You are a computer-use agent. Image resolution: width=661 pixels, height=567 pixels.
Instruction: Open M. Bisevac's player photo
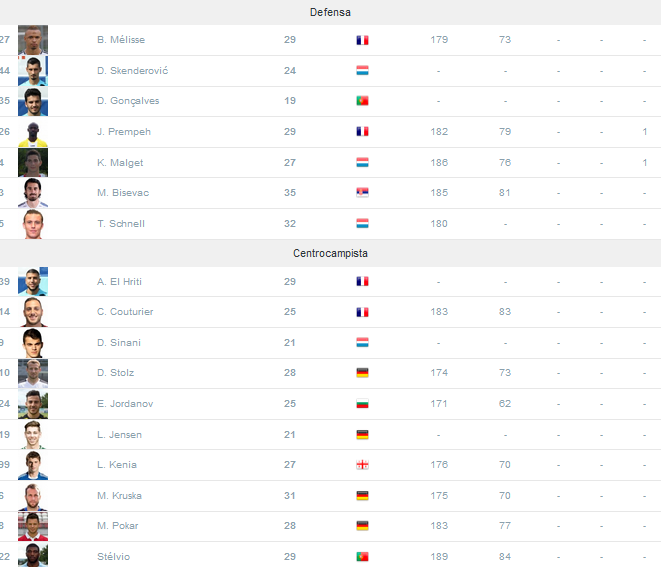[33, 193]
